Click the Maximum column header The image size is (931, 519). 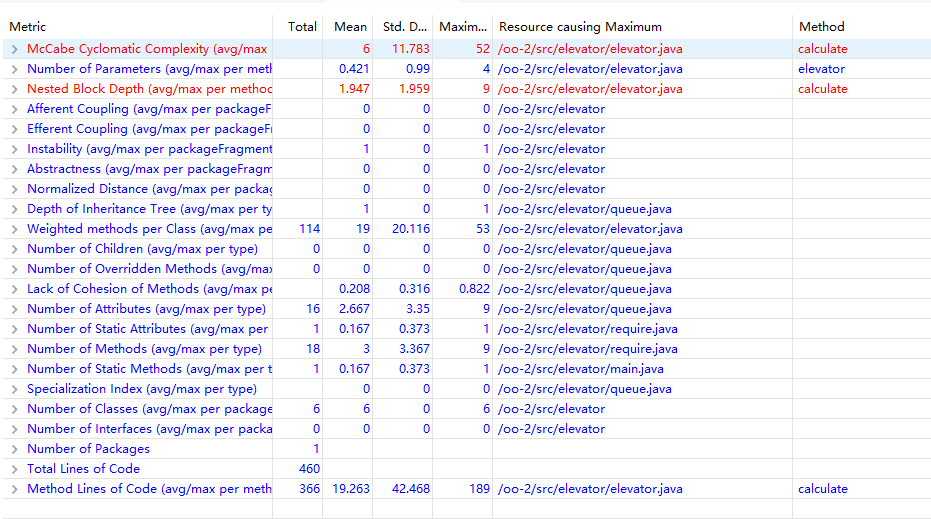coord(463,27)
